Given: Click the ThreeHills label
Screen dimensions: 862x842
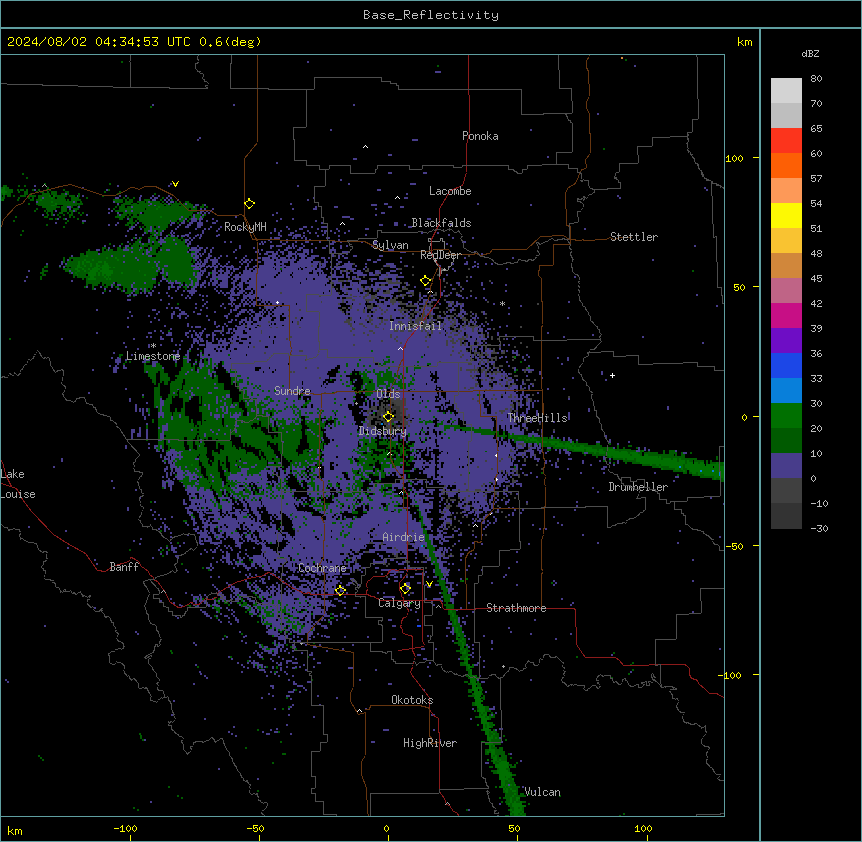Looking at the screenshot, I should 537,418.
